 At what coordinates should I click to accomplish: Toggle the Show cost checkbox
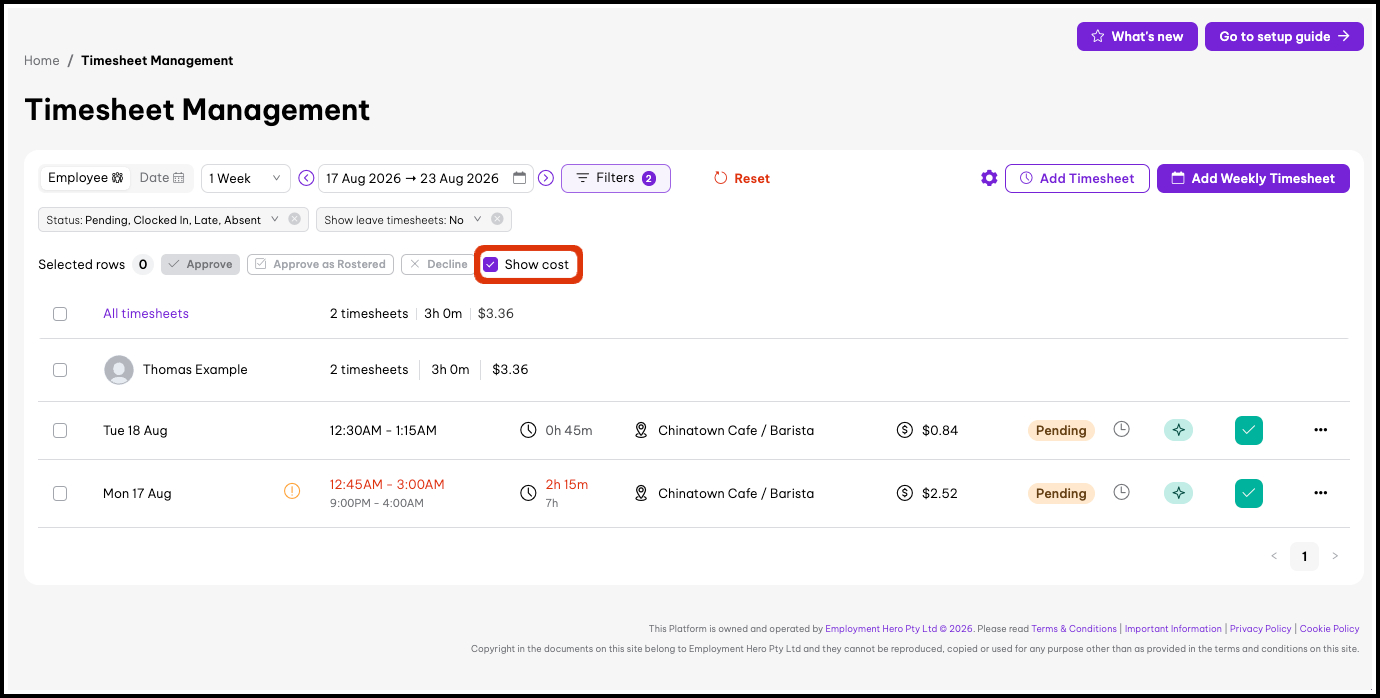pyautogui.click(x=491, y=265)
